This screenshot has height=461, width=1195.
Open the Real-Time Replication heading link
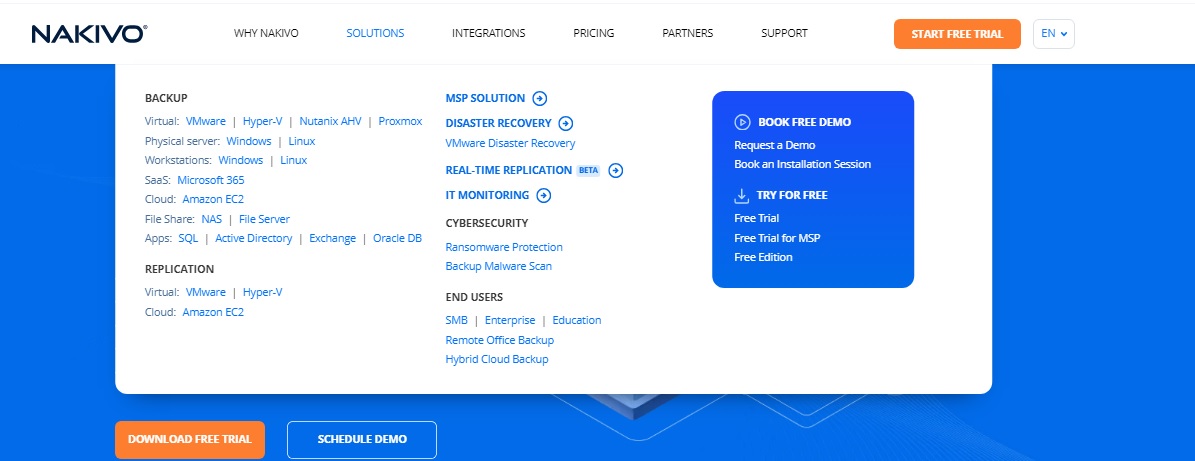(x=508, y=171)
